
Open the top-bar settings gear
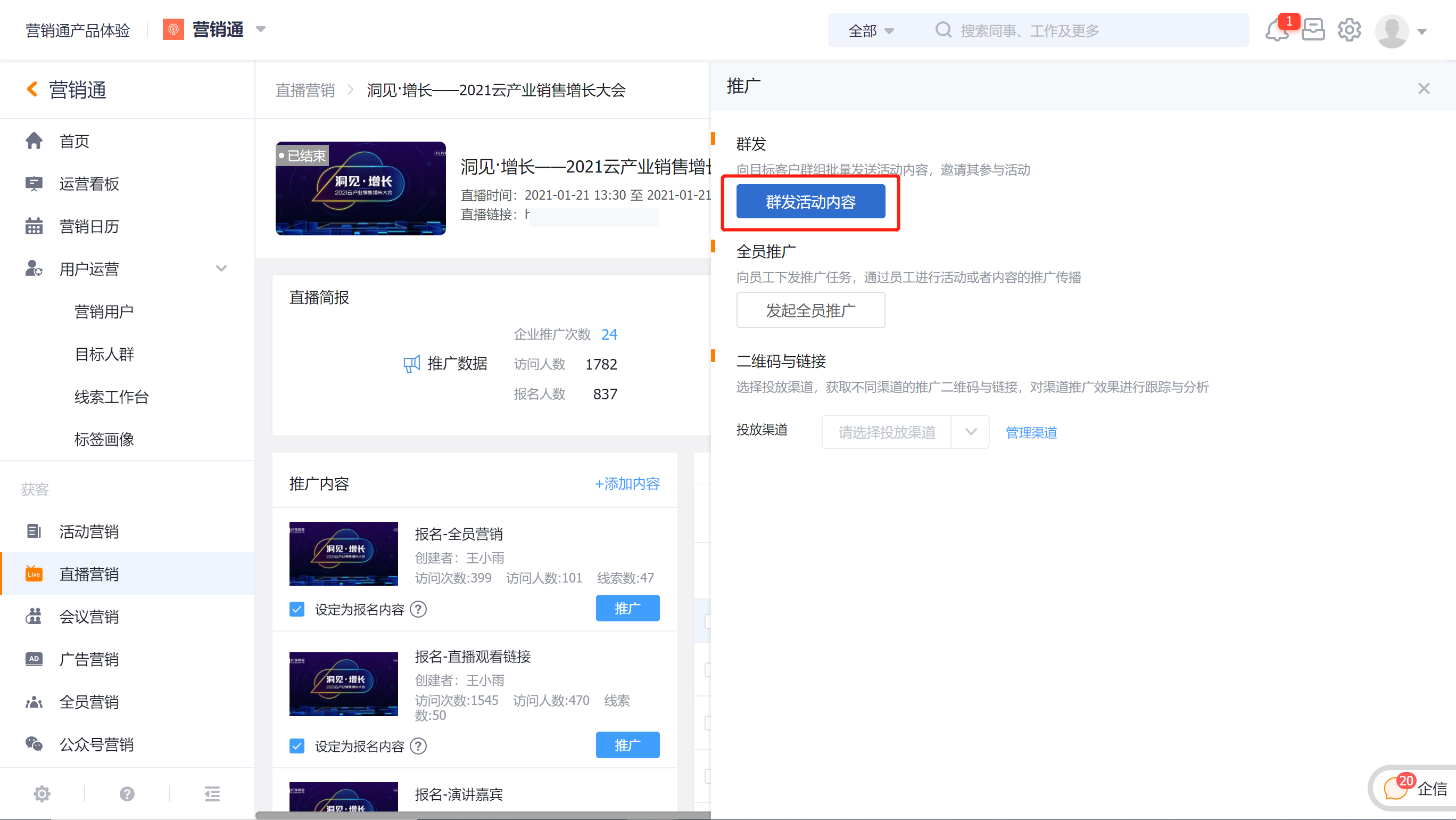pyautogui.click(x=1349, y=30)
